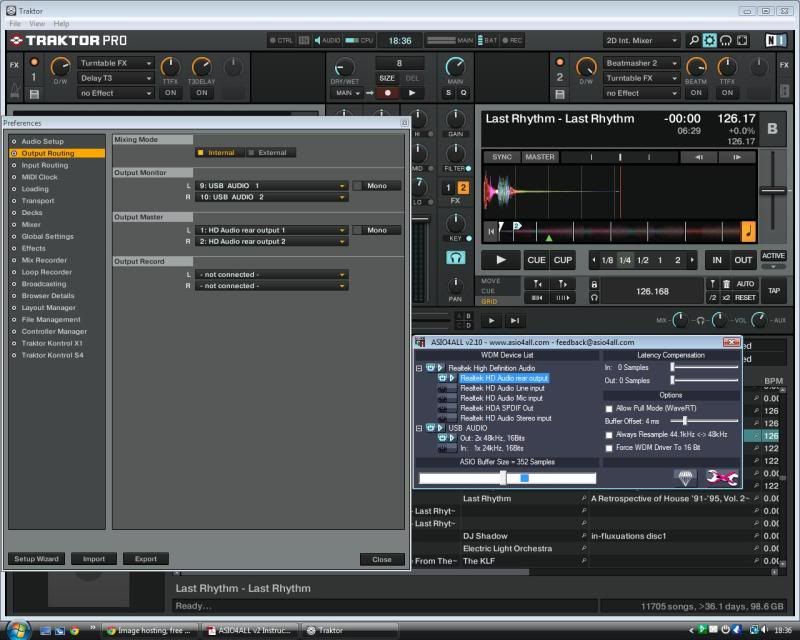Viewport: 800px width, 640px height.
Task: Enable Always Resample 44.1kHz checkbox
Action: pyautogui.click(x=610, y=435)
